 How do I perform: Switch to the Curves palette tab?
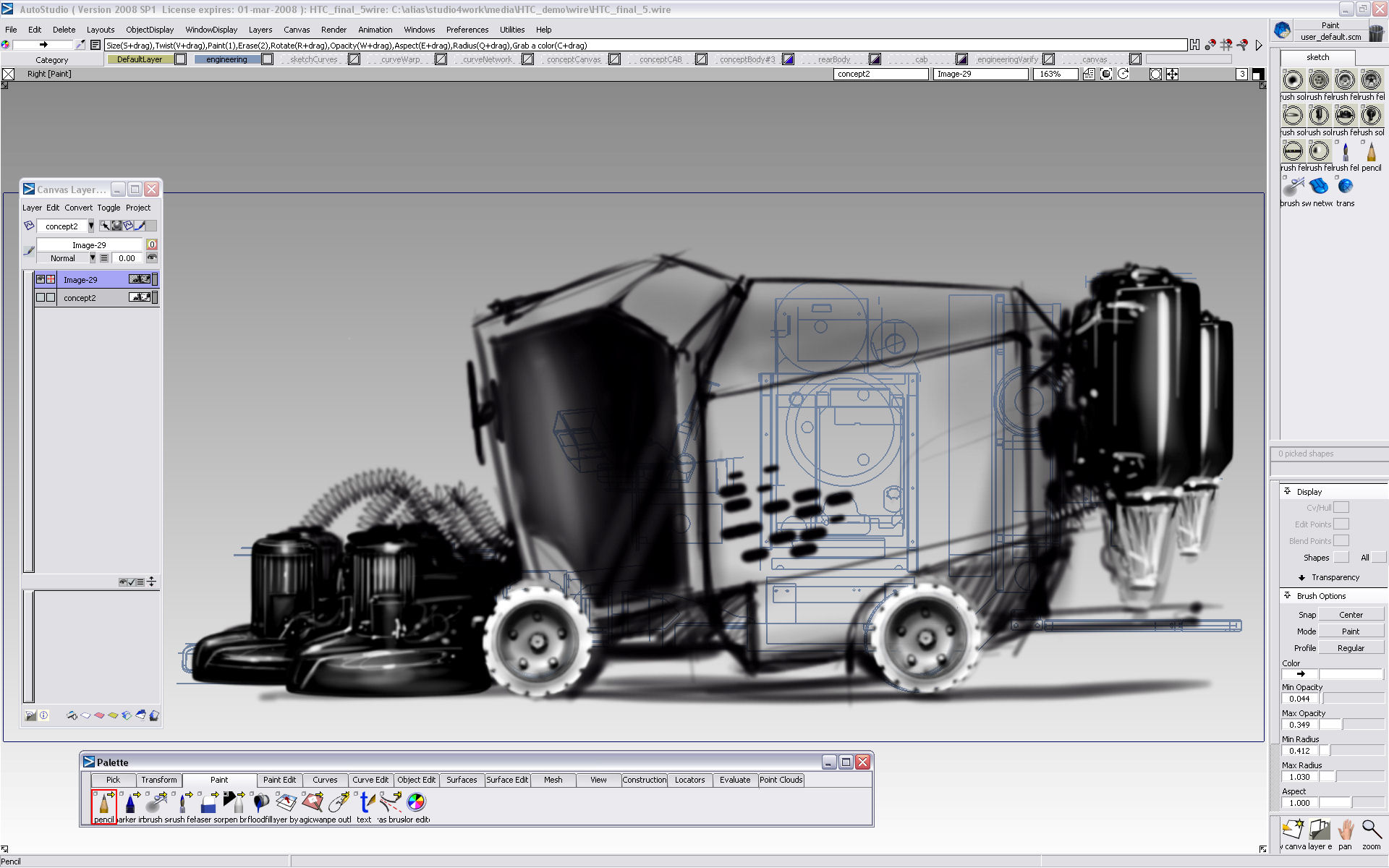[x=325, y=780]
